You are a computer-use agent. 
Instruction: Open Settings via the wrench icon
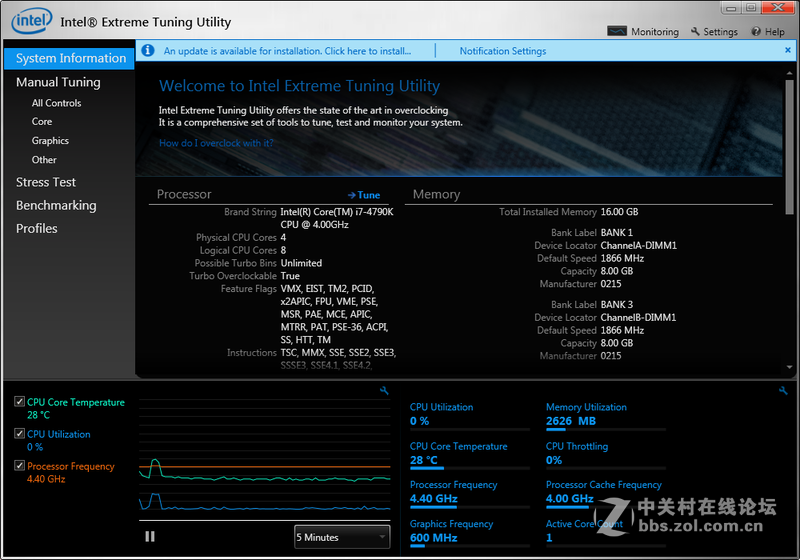tap(695, 32)
